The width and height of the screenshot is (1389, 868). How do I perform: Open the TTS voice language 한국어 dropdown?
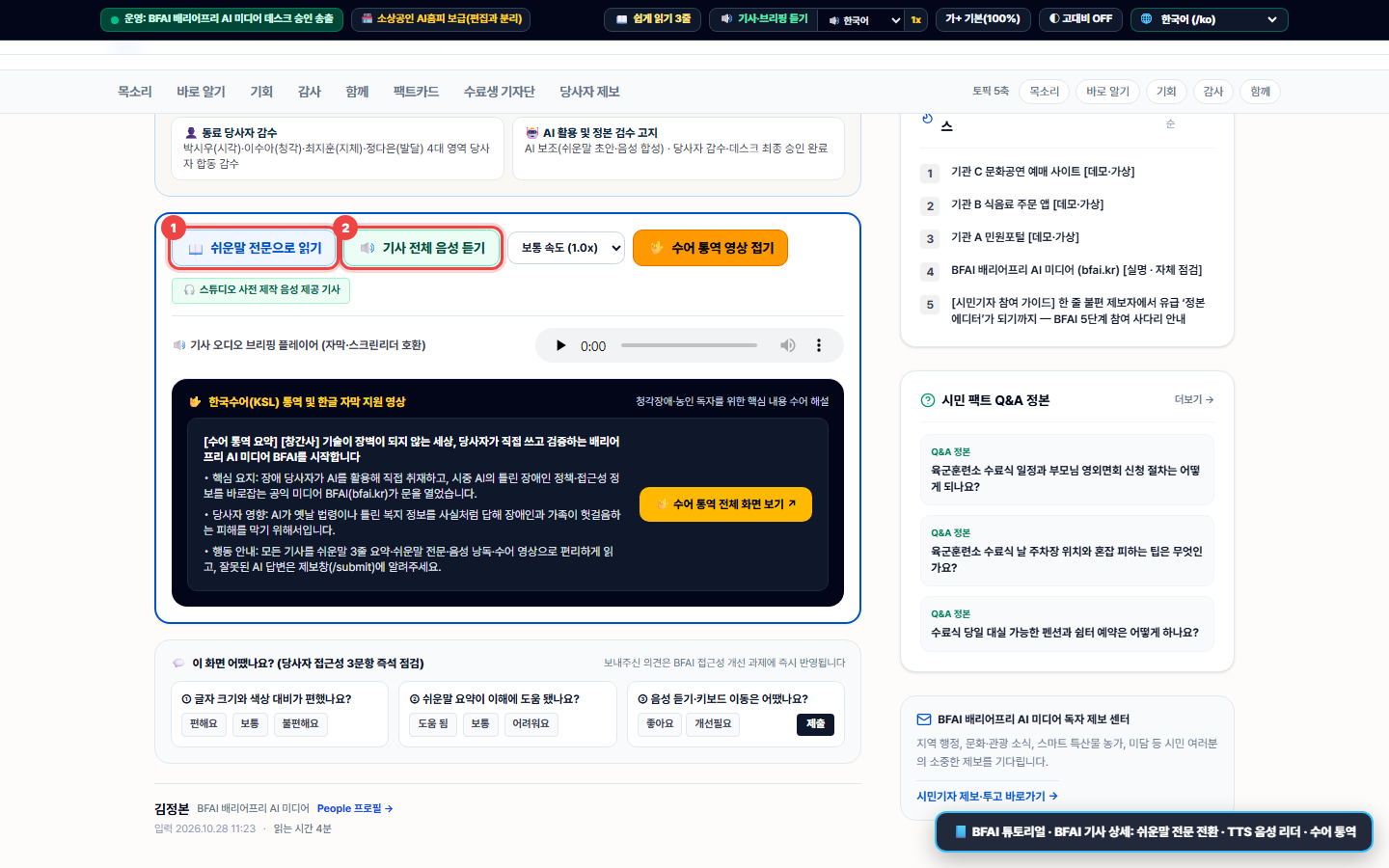[862, 19]
